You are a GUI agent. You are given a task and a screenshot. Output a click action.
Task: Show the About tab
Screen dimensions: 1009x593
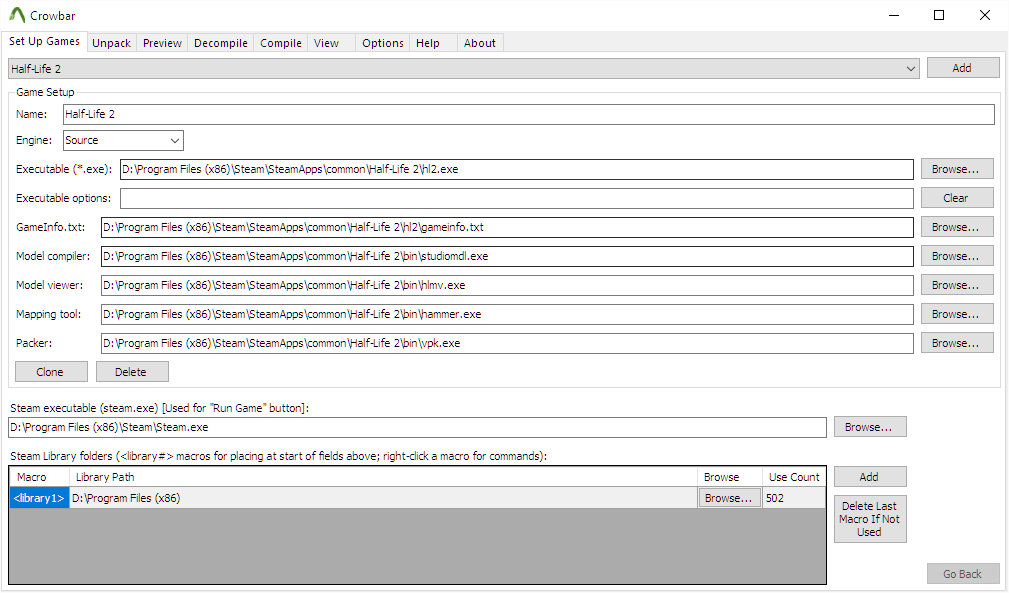click(x=480, y=43)
